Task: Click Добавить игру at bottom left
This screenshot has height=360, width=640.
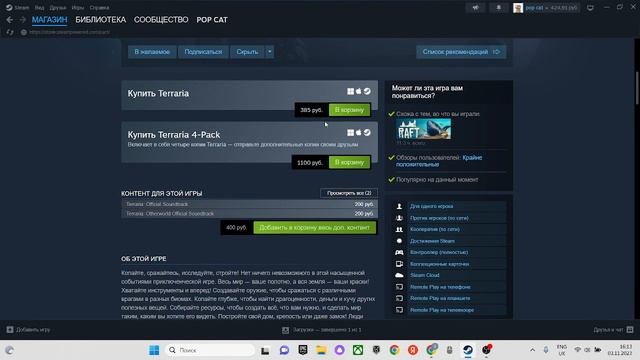Action: pyautogui.click(x=33, y=329)
